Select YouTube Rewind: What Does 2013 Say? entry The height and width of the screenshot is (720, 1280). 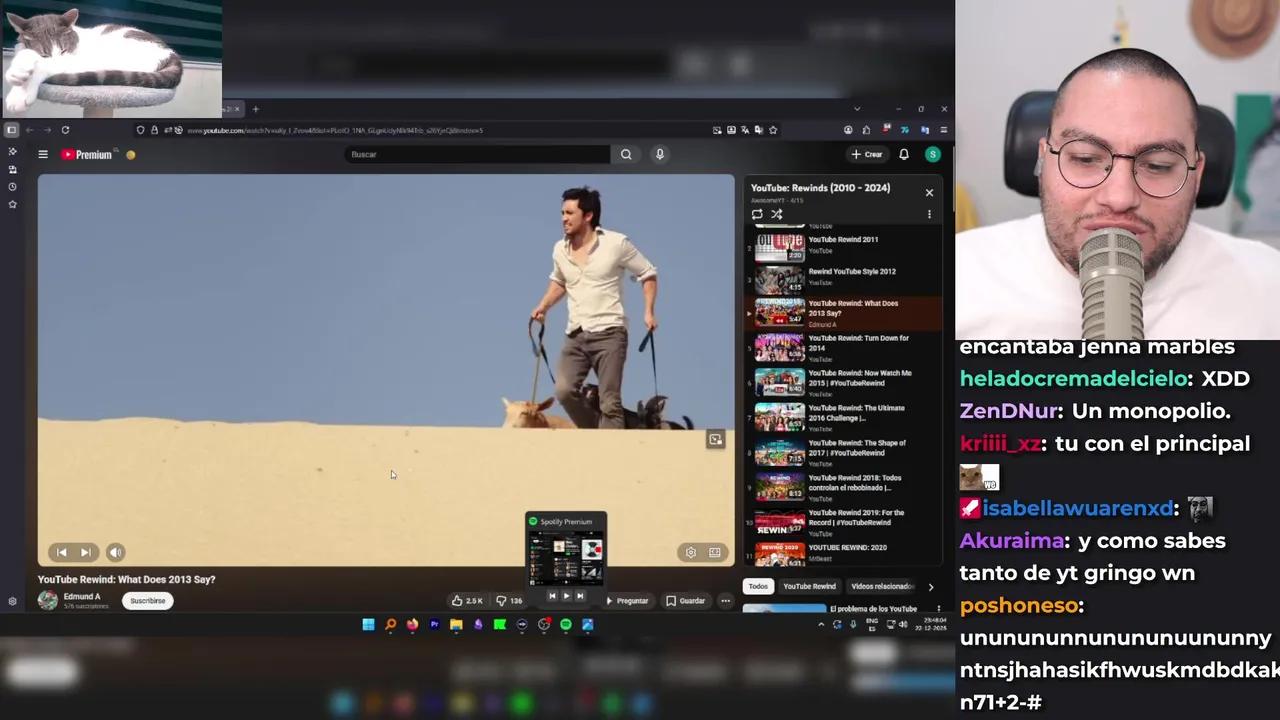pyautogui.click(x=844, y=313)
